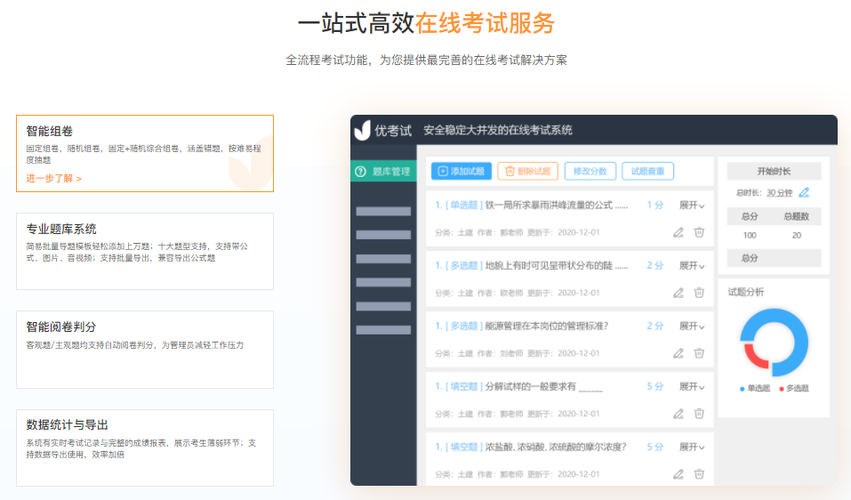Click question title 分解试样的一般要求有

tap(530, 387)
